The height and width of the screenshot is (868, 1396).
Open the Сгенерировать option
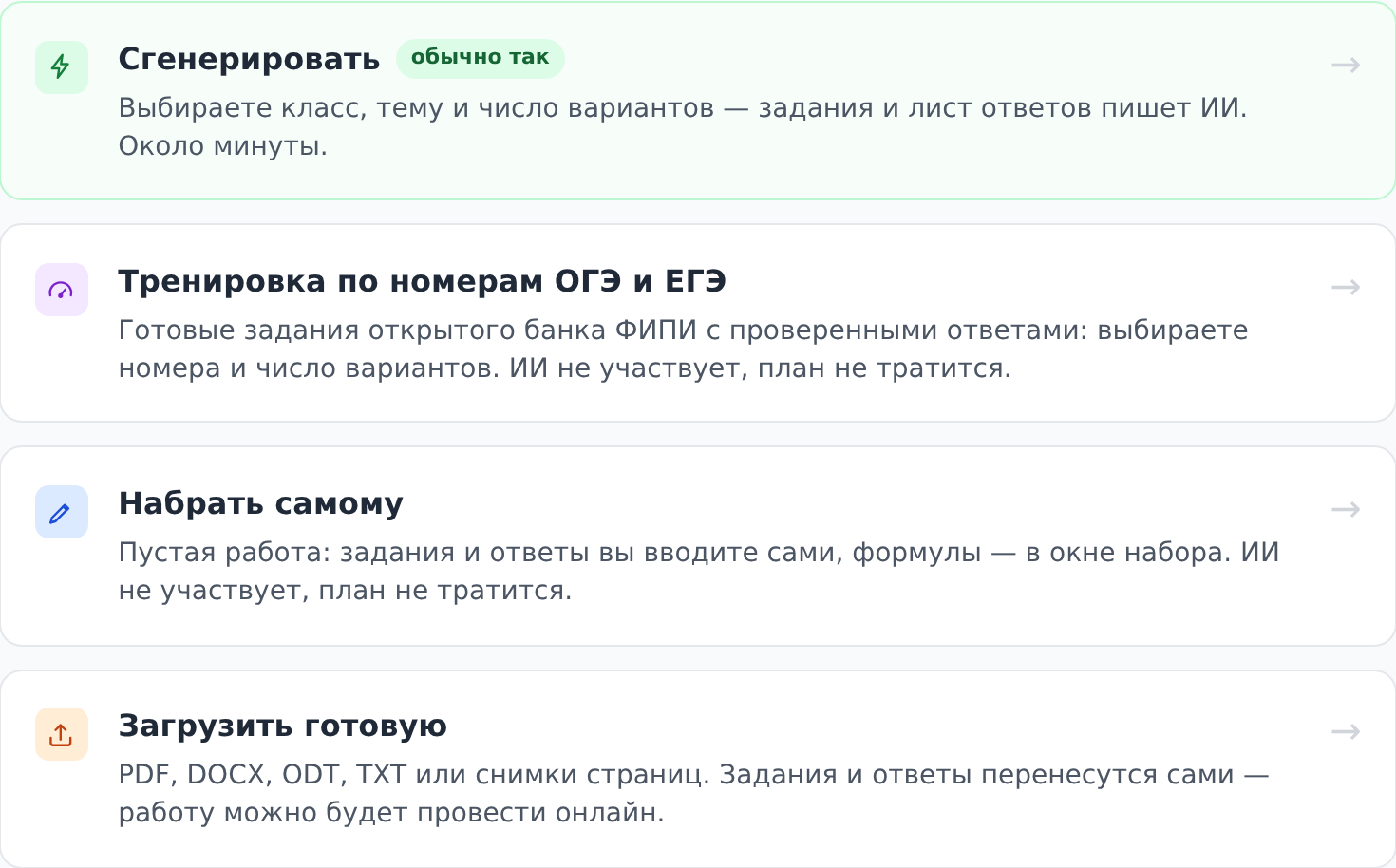pyautogui.click(x=698, y=101)
